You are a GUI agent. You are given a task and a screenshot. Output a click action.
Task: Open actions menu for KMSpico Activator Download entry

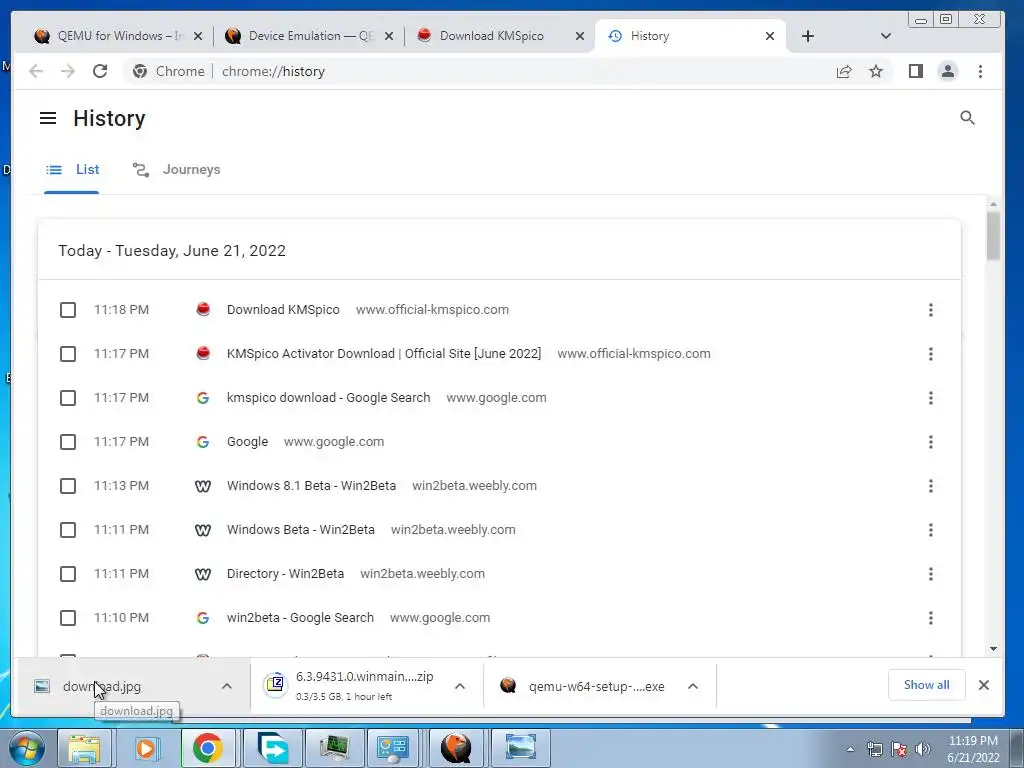click(931, 354)
